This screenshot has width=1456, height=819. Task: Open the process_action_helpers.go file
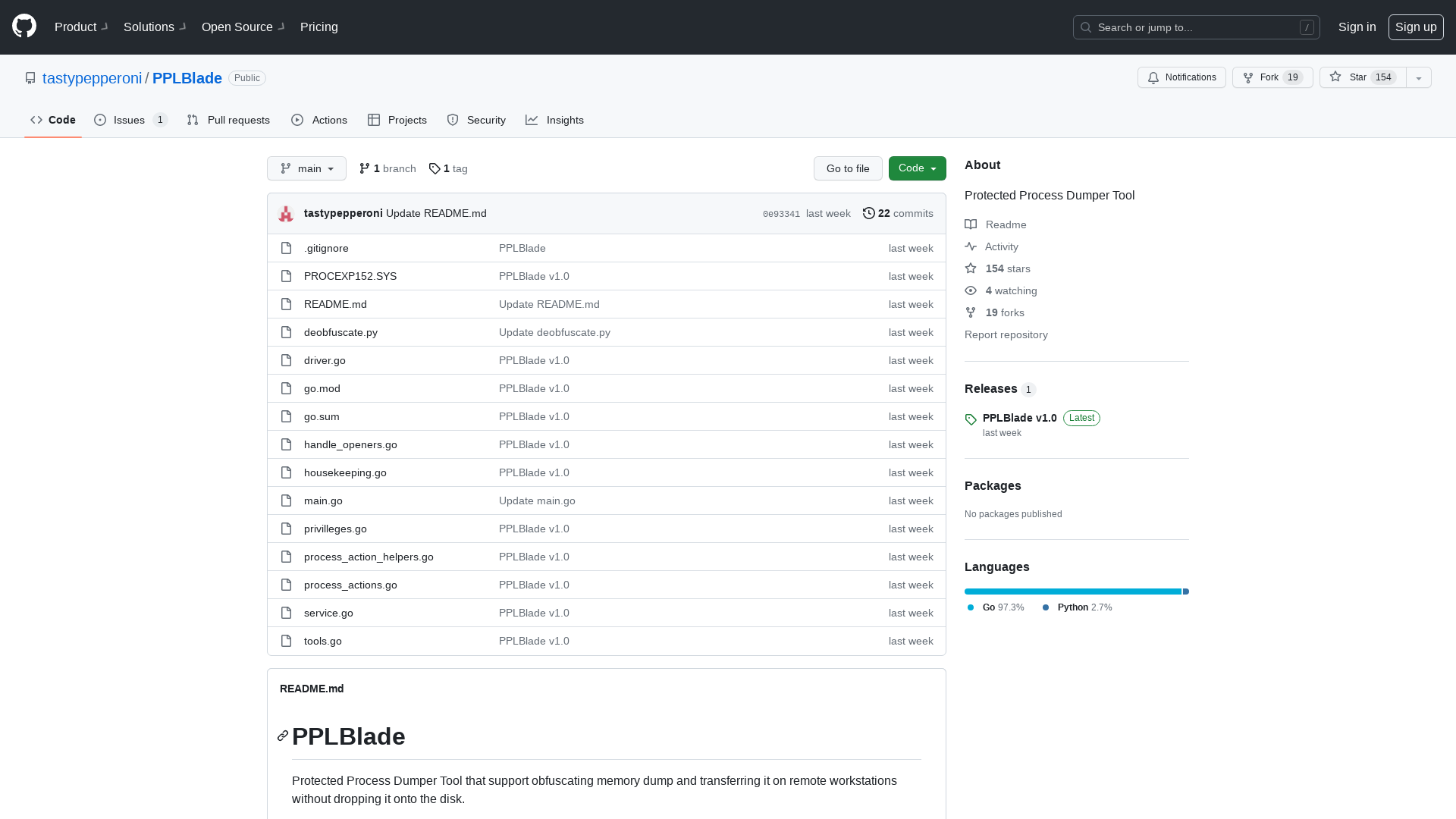click(x=369, y=557)
